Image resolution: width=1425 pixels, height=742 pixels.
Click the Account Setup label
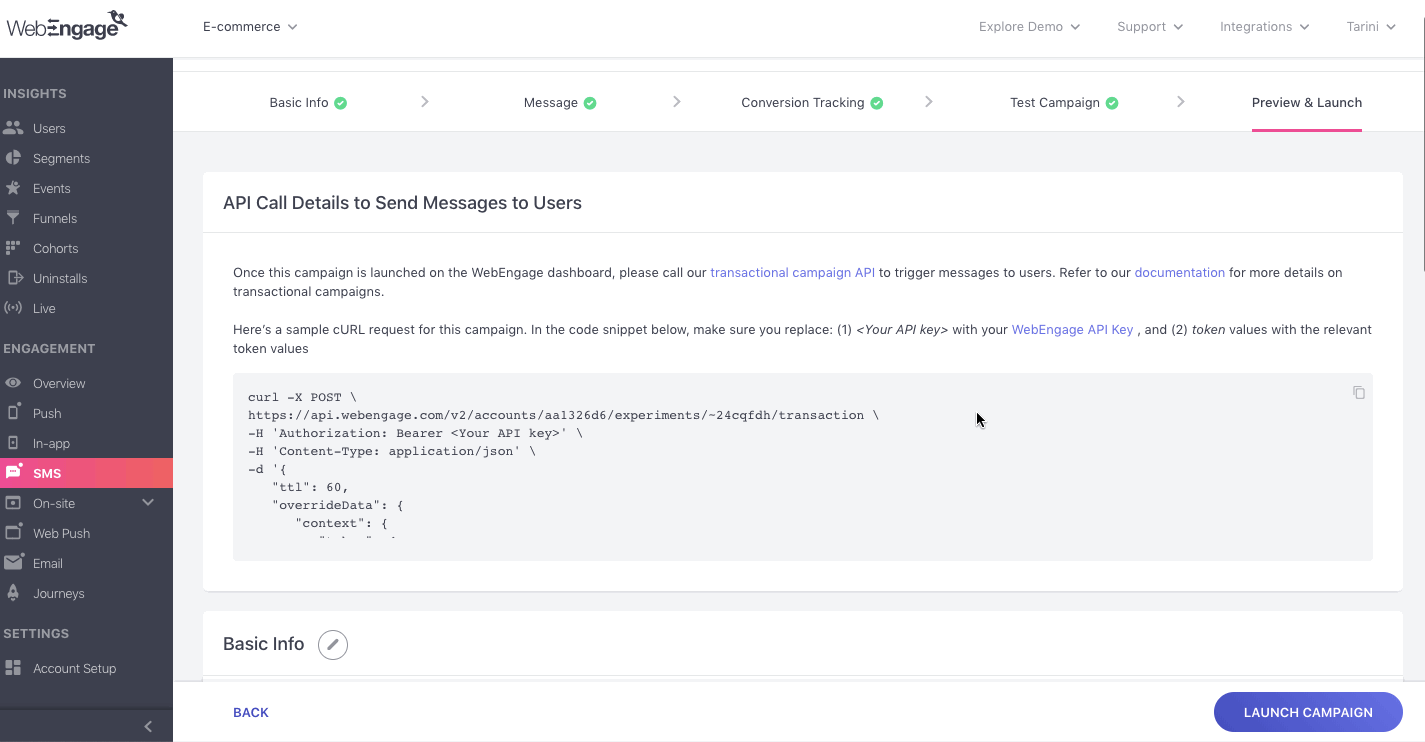pos(74,668)
